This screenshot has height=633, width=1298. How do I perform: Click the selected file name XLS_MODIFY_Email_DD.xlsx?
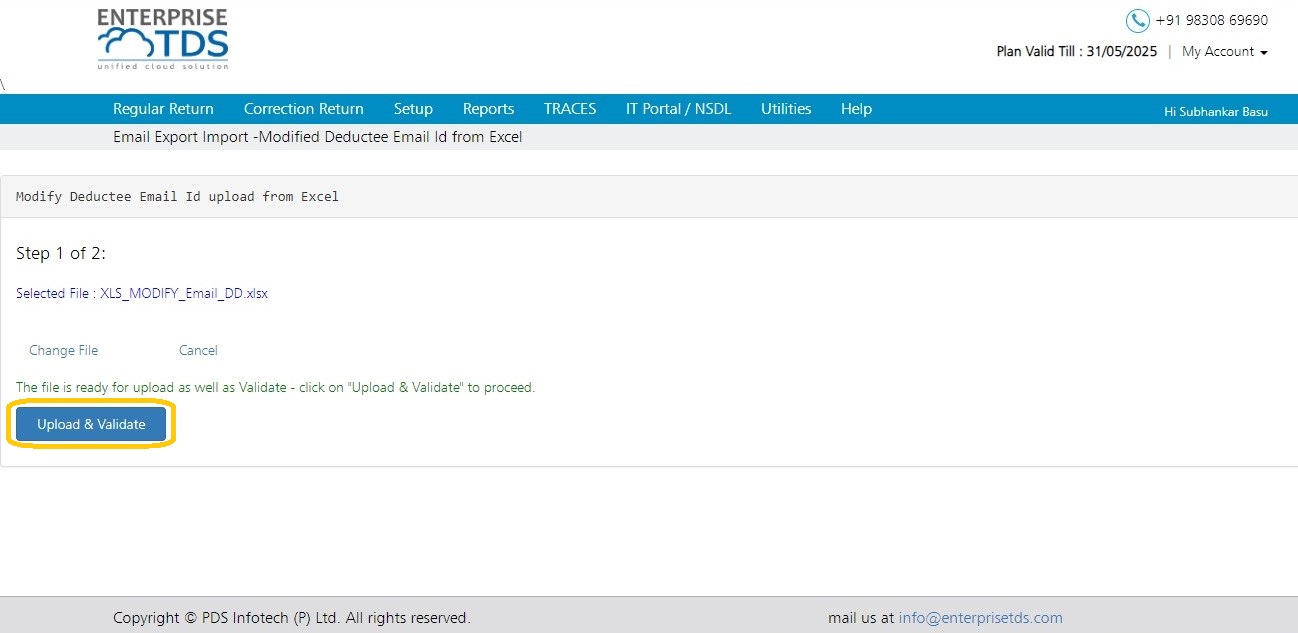184,294
